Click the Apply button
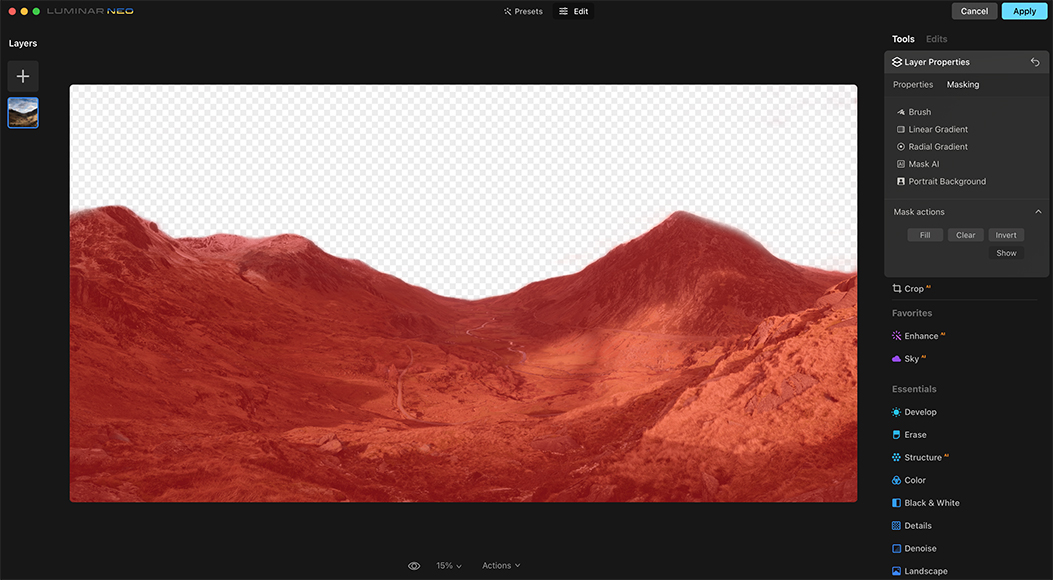1053x580 pixels. coord(1024,11)
